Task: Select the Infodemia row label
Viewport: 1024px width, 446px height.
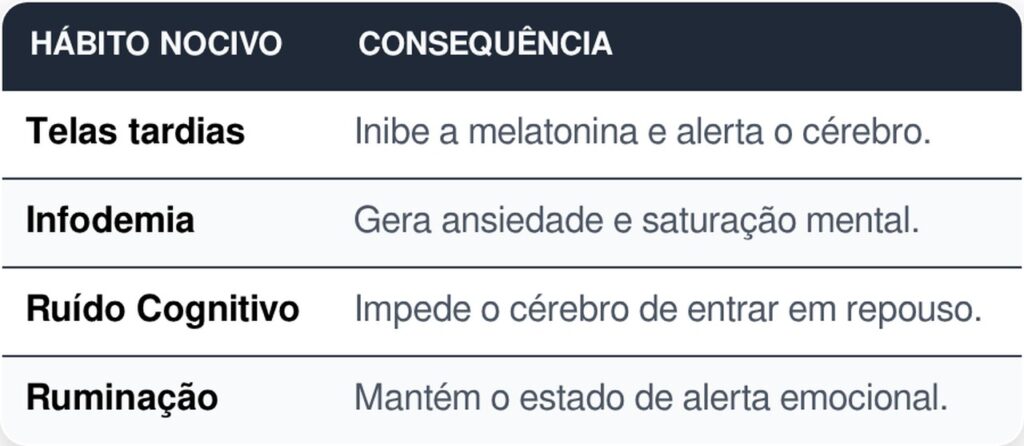Action: pos(110,220)
